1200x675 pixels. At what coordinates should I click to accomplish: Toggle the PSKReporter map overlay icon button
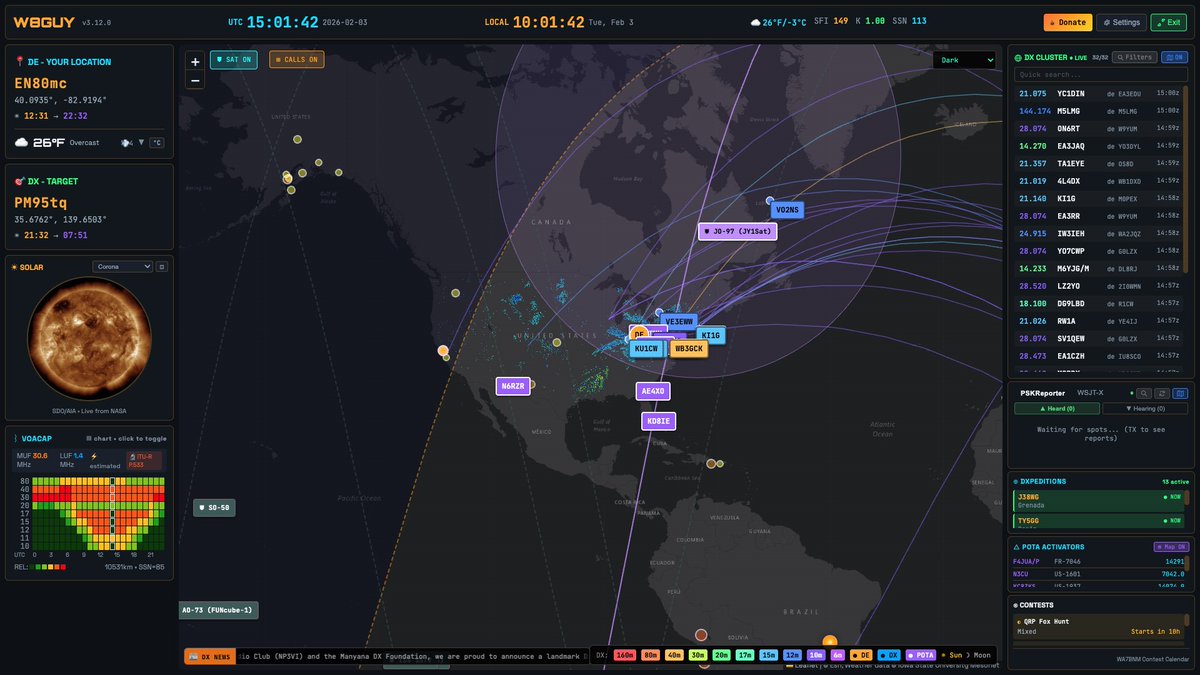pyautogui.click(x=1180, y=393)
